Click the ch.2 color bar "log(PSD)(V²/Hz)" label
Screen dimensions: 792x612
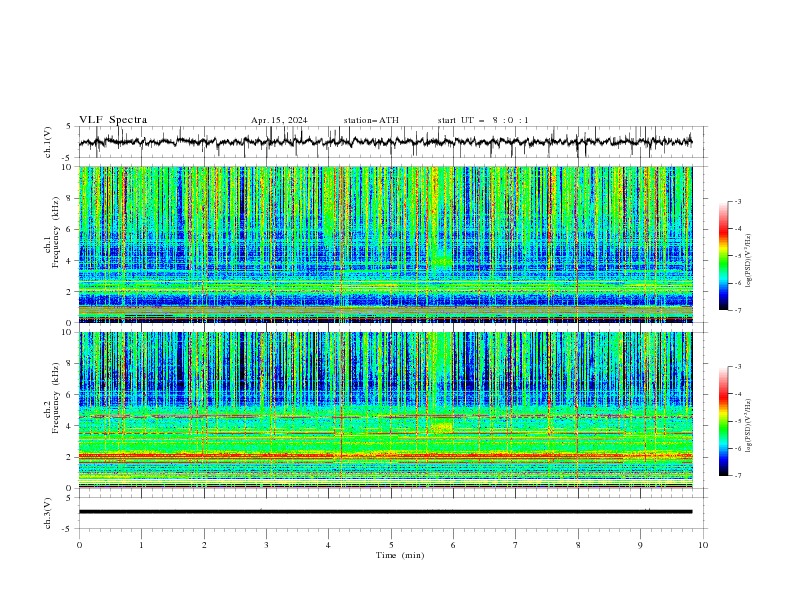click(749, 426)
